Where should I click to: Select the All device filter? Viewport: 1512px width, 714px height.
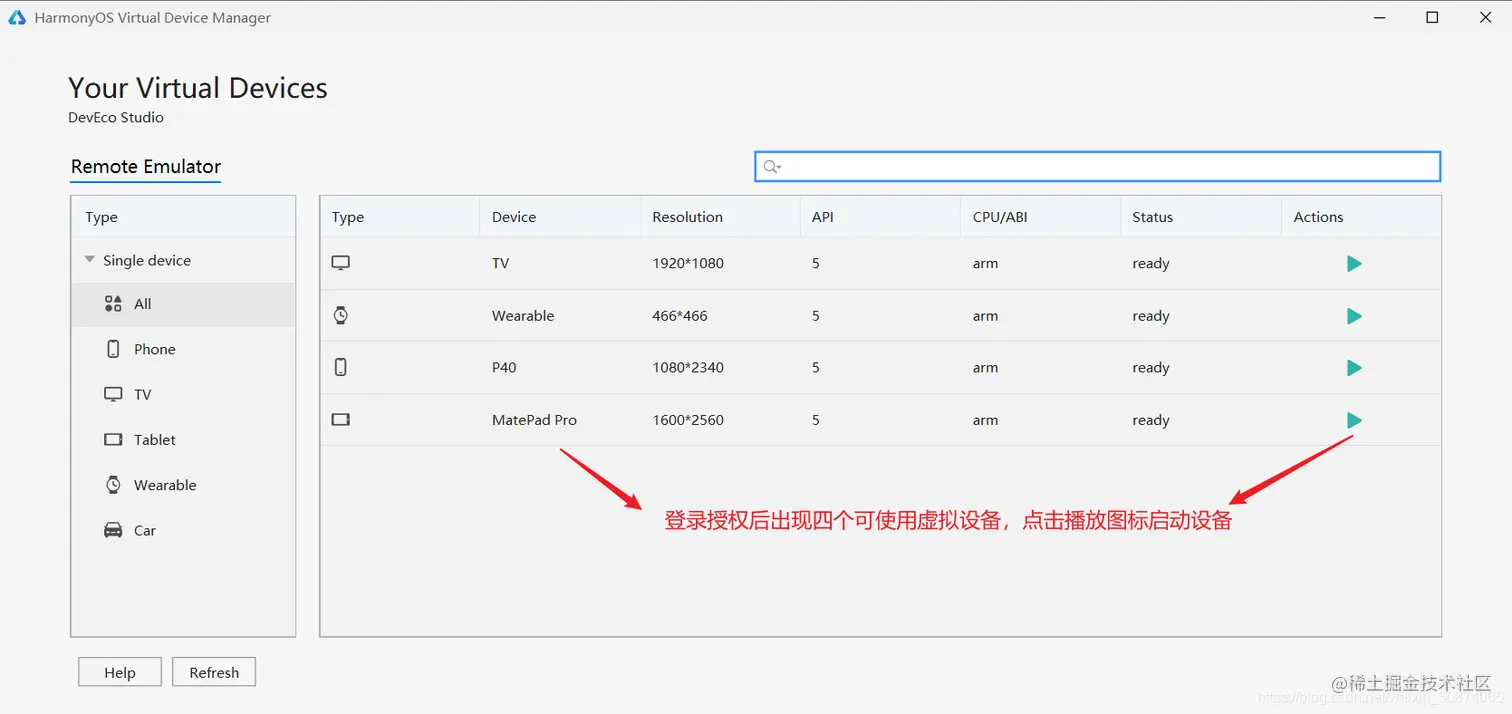point(183,304)
